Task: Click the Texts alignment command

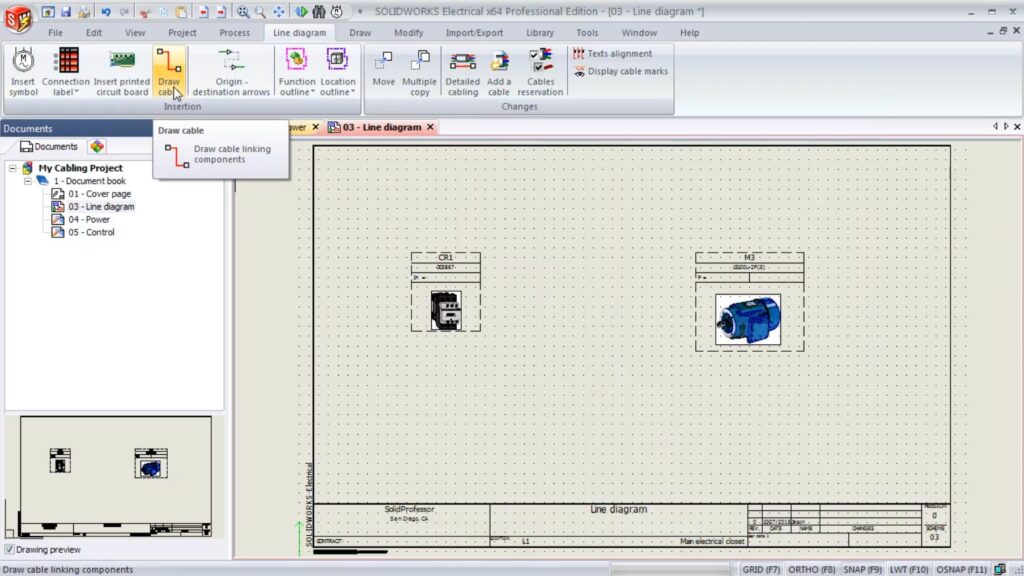Action: point(613,54)
